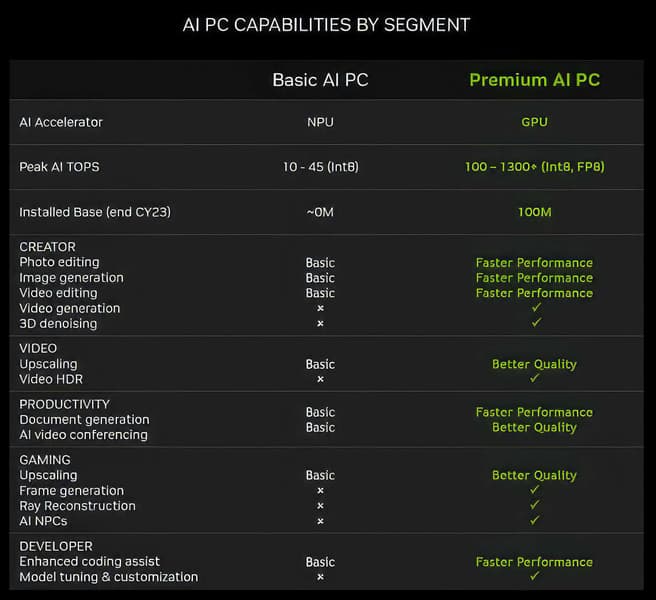656x600 pixels.
Task: Click the Model tuning & customization checkmark
Action: pyautogui.click(x=535, y=576)
